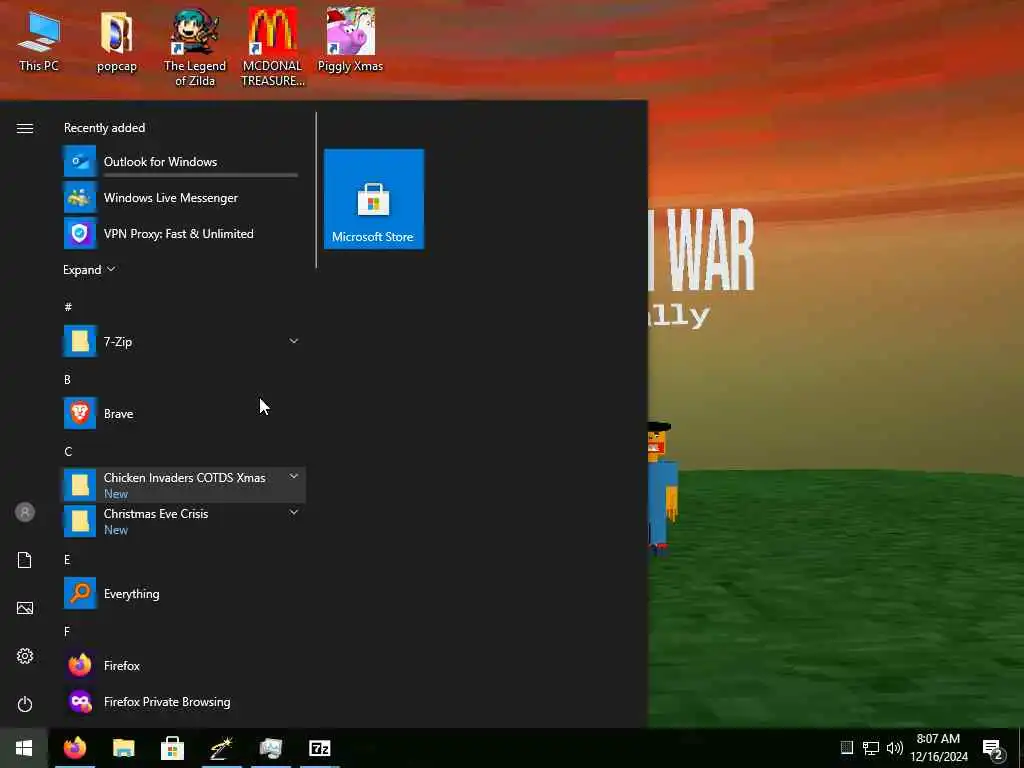Click the Start menu hamburger icon
1024x768 pixels.
tap(25, 128)
